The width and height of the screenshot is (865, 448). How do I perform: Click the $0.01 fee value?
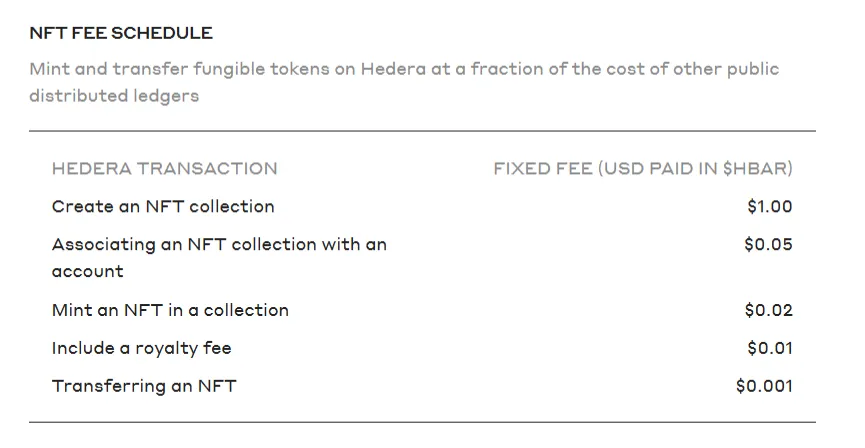pyautogui.click(x=769, y=348)
